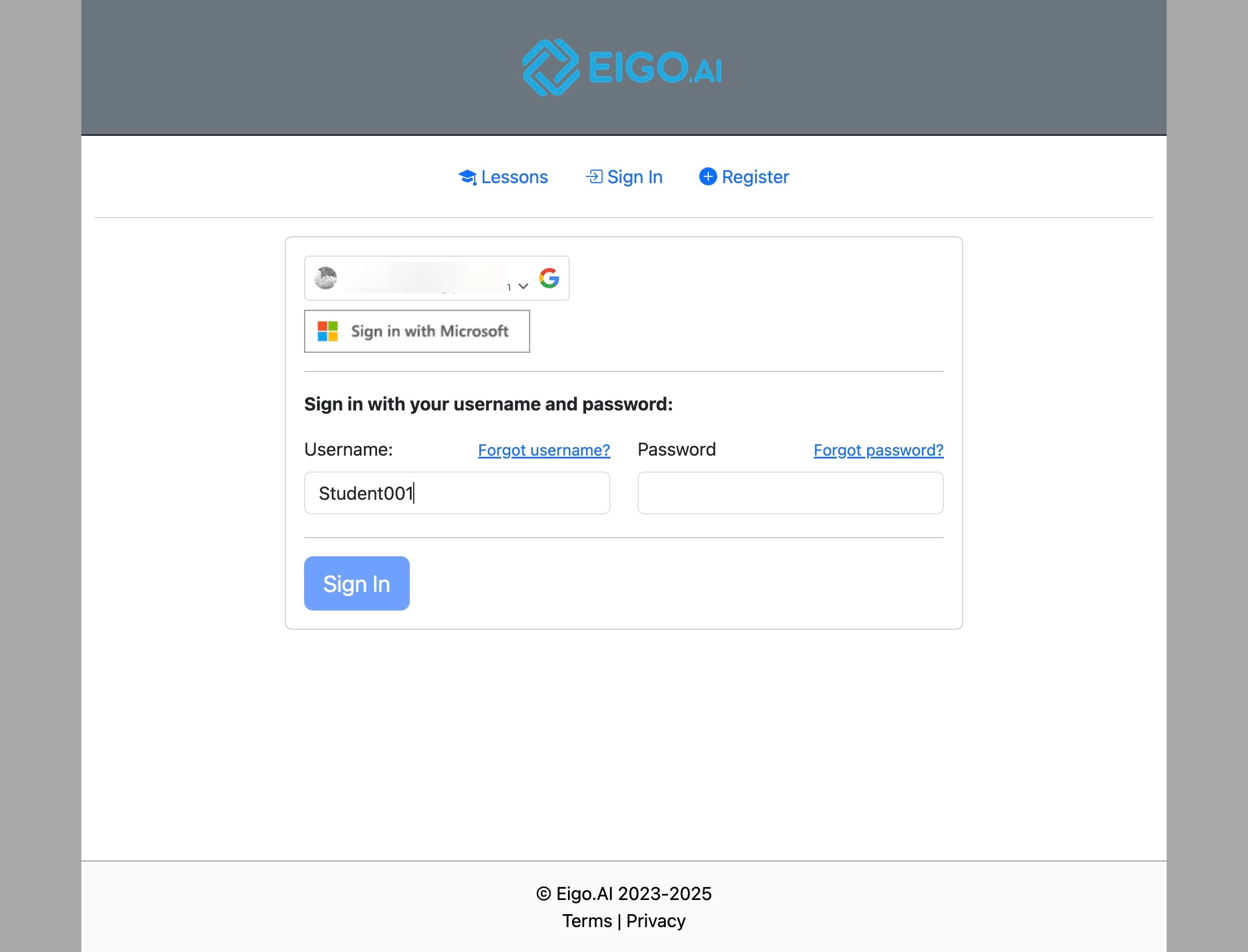Click the Google account avatar picture
Viewport: 1248px width, 952px height.
(x=326, y=278)
